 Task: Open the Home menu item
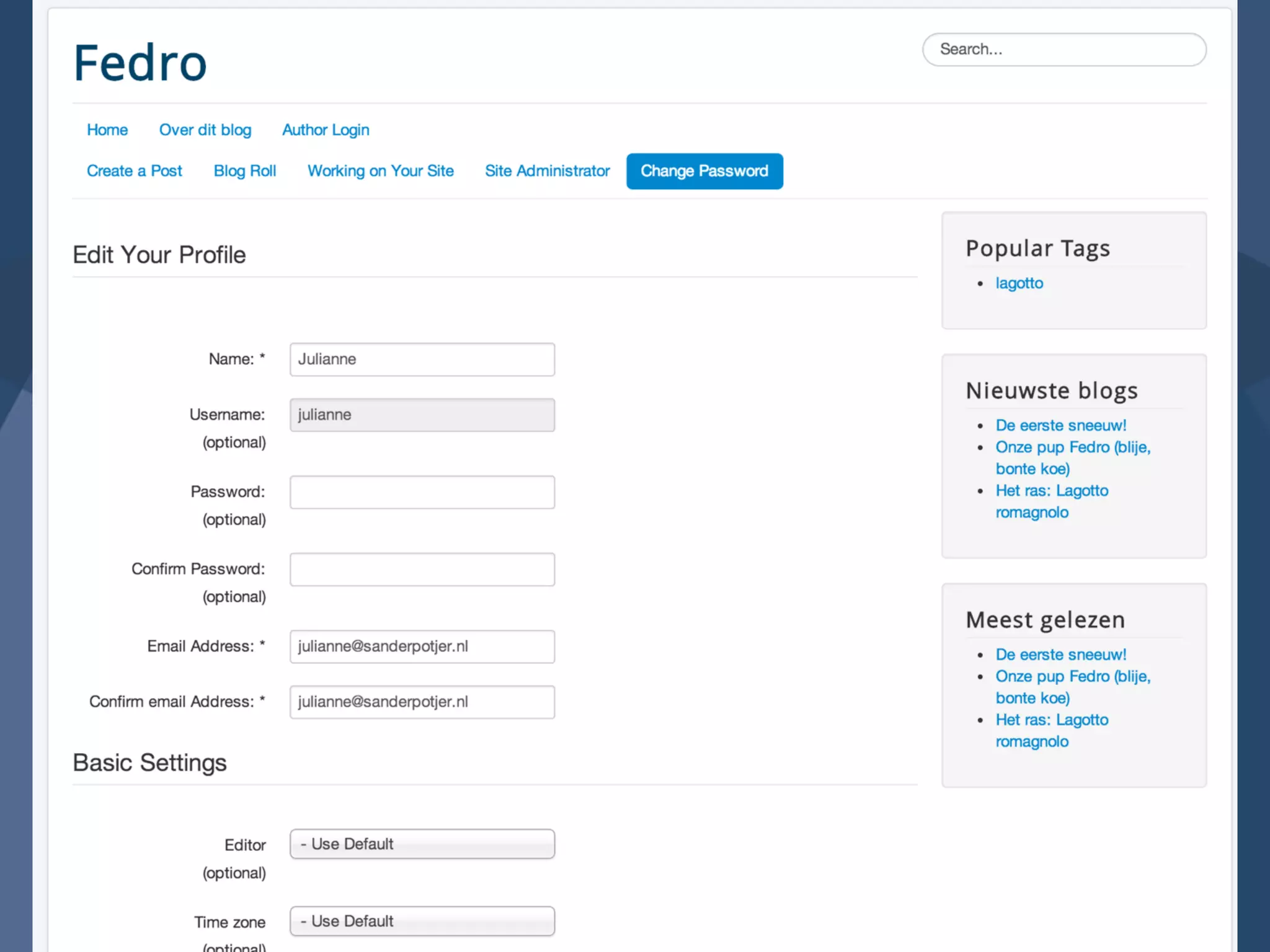point(107,130)
